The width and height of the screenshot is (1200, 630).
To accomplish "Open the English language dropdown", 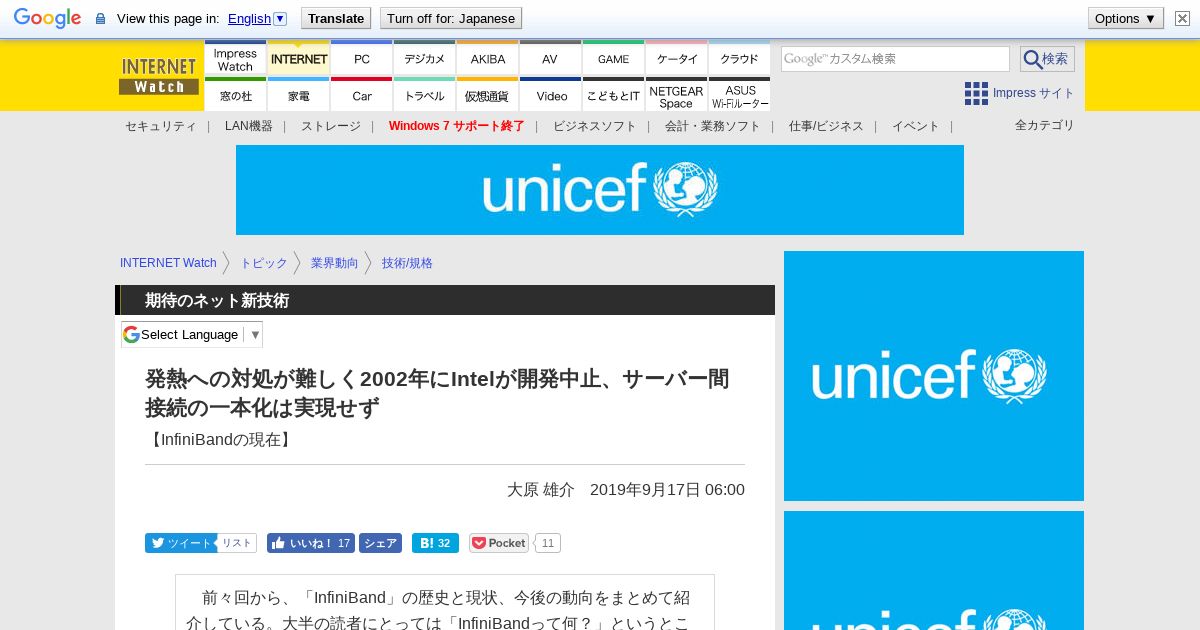I will [x=257, y=18].
